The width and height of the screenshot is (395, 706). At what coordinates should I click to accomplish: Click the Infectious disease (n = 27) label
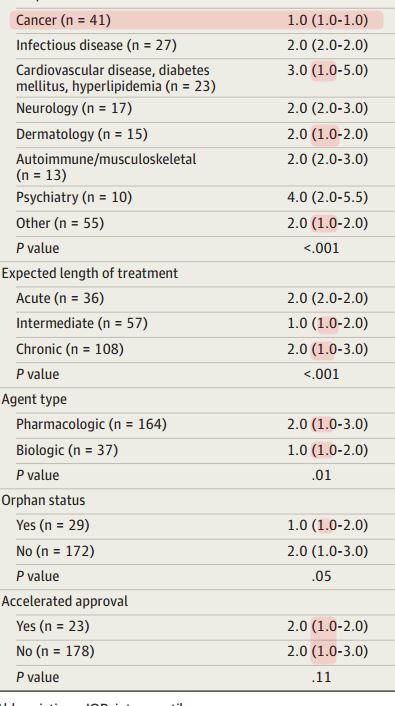pyautogui.click(x=96, y=45)
